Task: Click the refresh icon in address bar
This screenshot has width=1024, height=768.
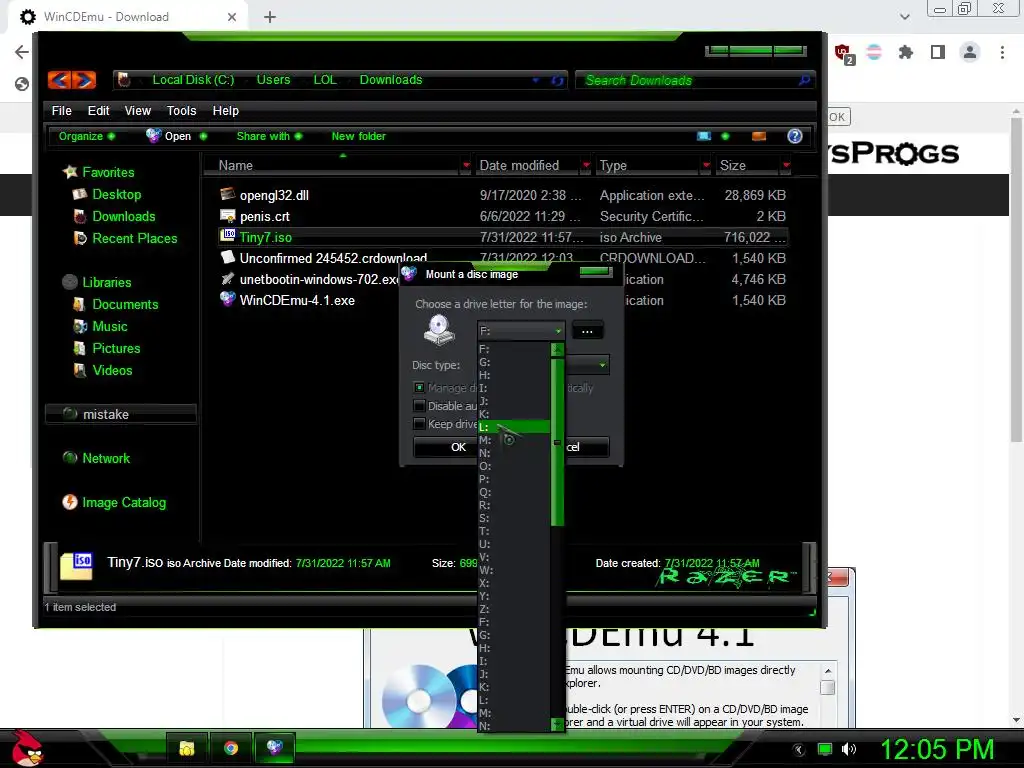Action: 557,80
